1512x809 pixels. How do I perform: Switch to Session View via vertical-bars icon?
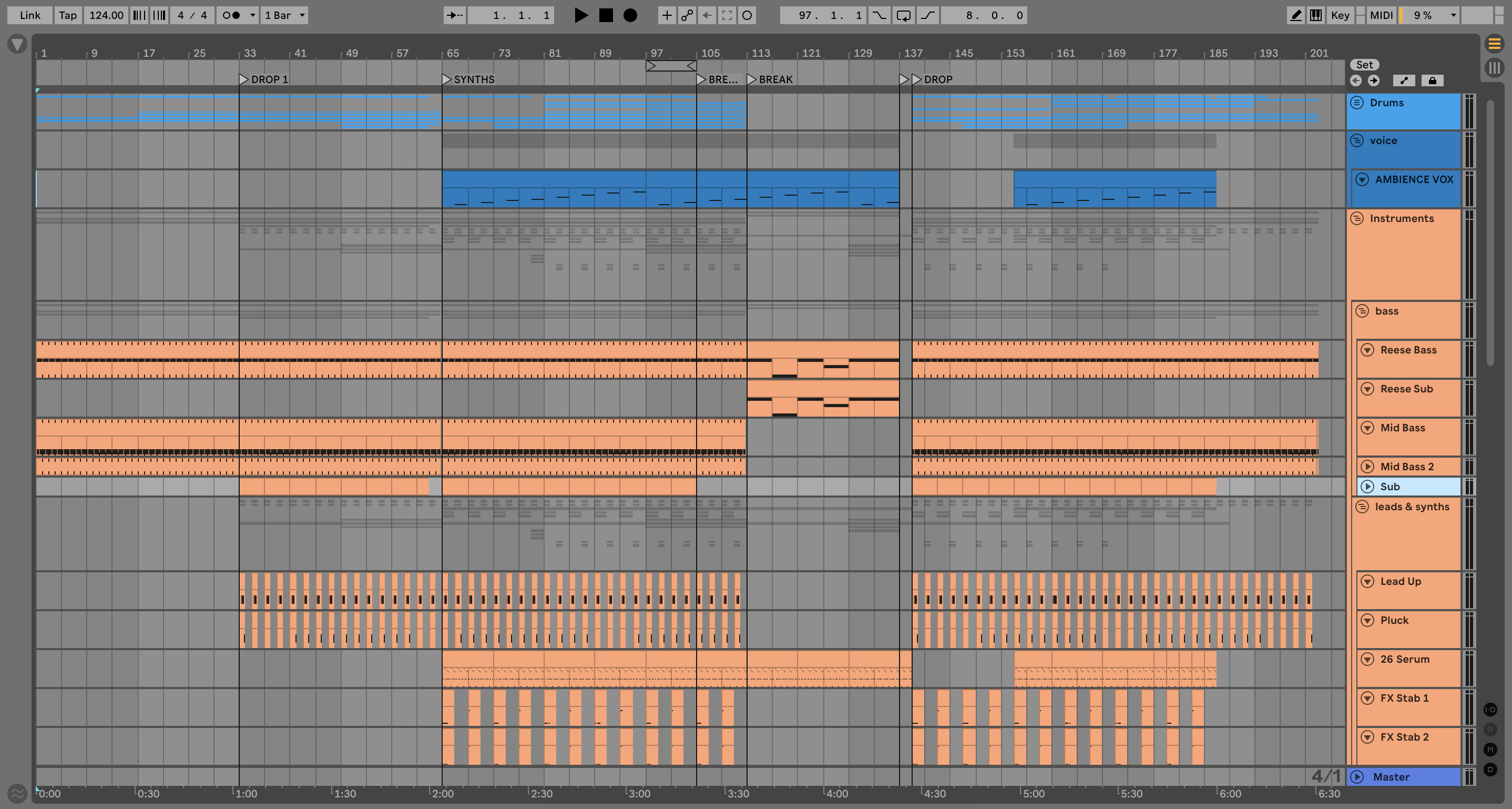coord(1494,67)
